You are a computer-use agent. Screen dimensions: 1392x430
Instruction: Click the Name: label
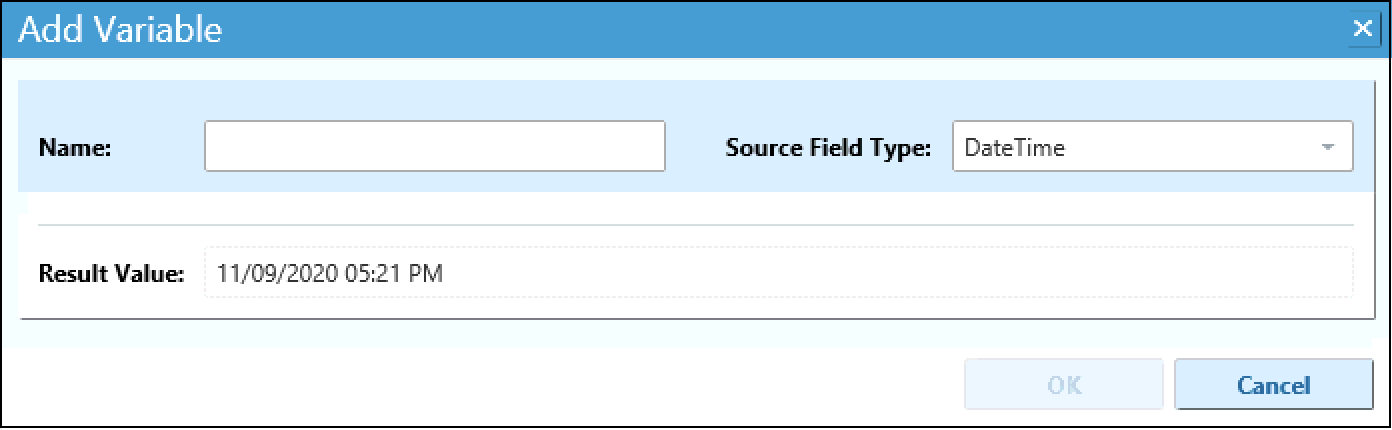(x=74, y=148)
